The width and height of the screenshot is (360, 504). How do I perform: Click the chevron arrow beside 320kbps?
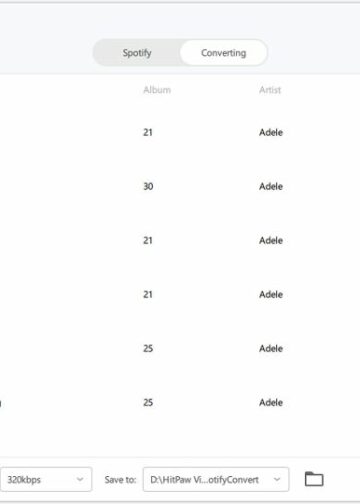(80, 479)
